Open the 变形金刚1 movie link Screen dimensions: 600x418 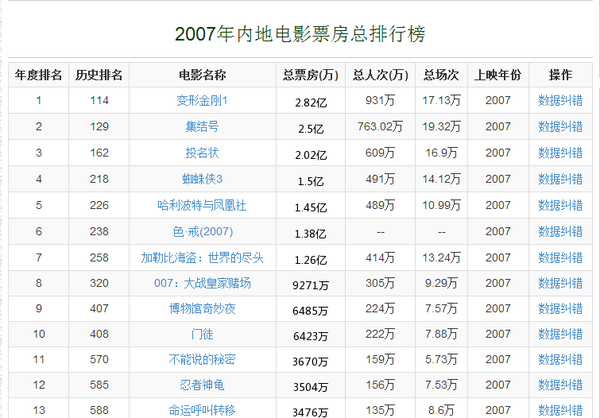(x=202, y=101)
